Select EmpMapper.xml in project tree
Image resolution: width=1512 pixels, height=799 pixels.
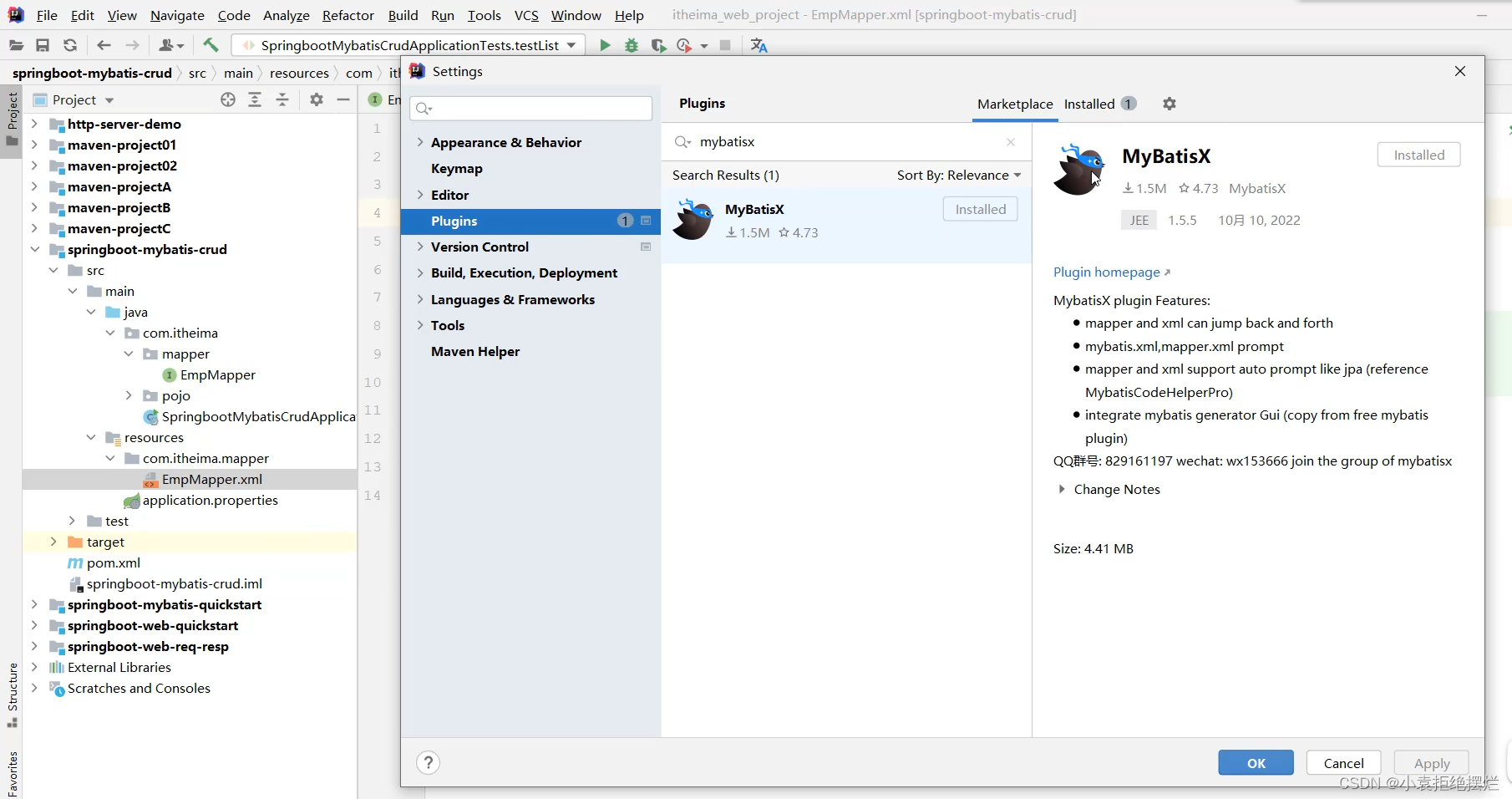pyautogui.click(x=211, y=479)
